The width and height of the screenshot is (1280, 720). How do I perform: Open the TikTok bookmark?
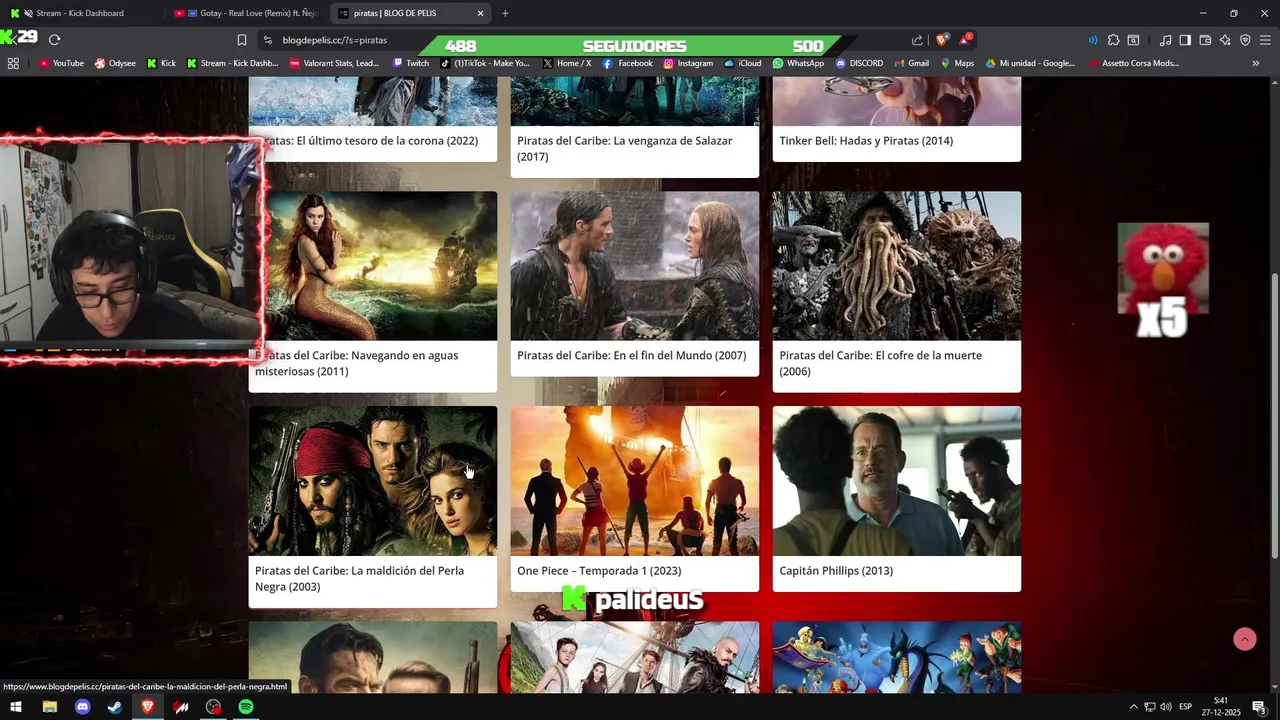pyautogui.click(x=486, y=63)
